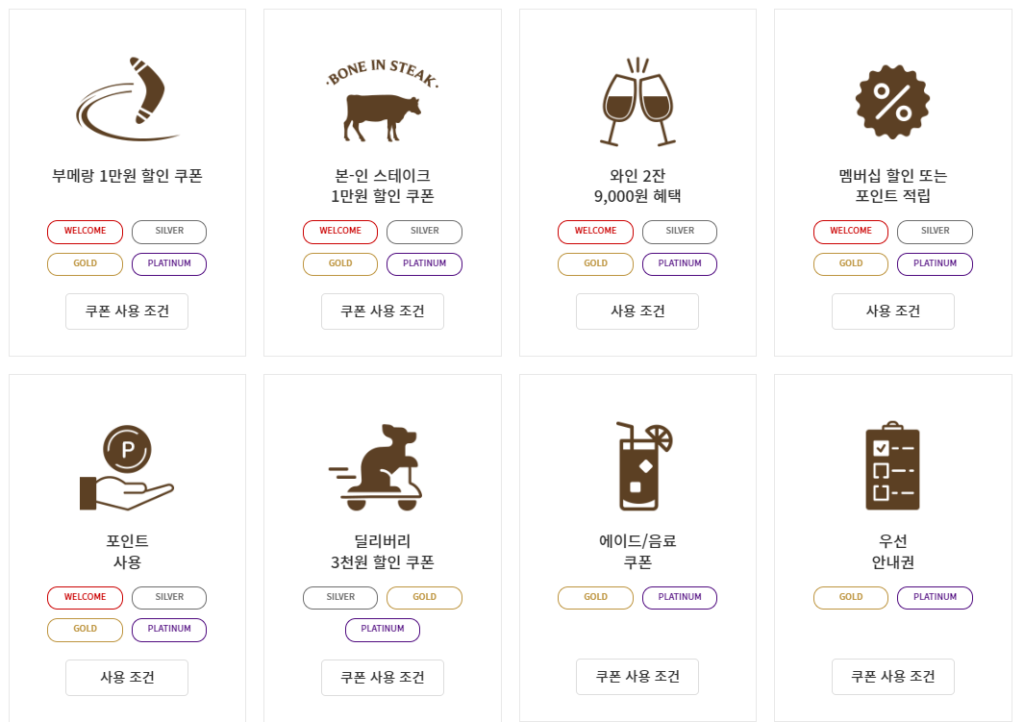Click the point coin in hand icon
The height and width of the screenshot is (722, 1024).
point(127,467)
